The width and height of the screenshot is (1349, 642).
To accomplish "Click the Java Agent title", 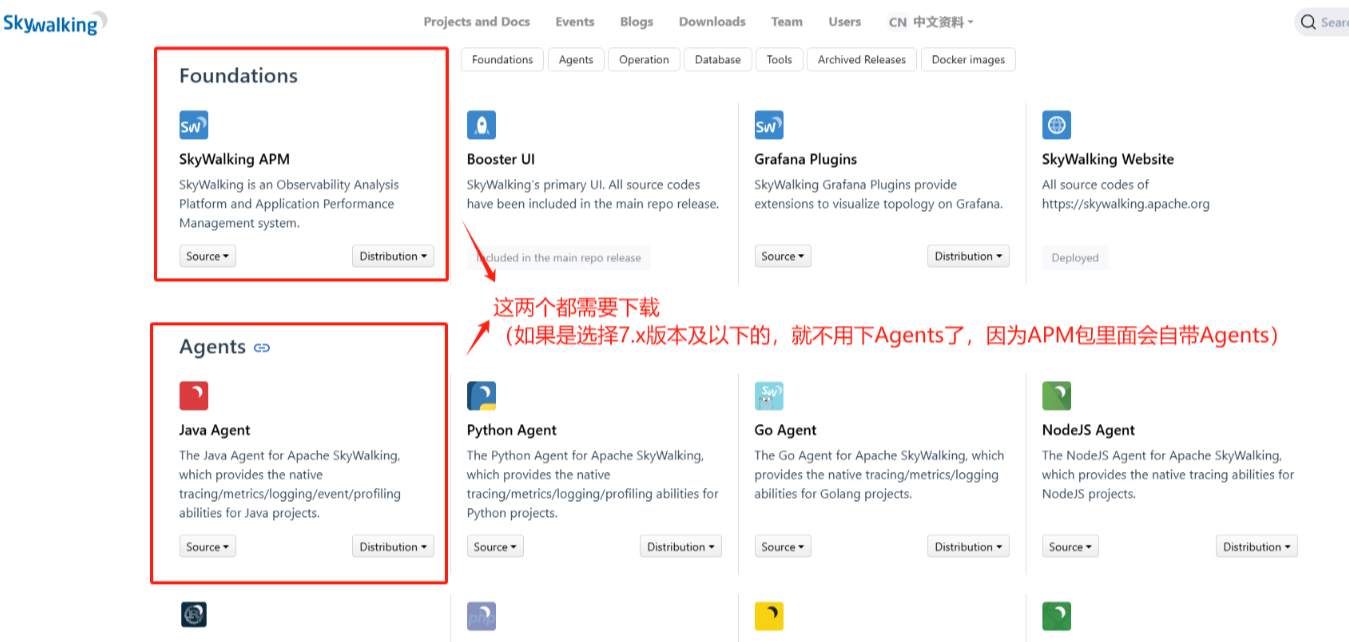I will click(215, 430).
